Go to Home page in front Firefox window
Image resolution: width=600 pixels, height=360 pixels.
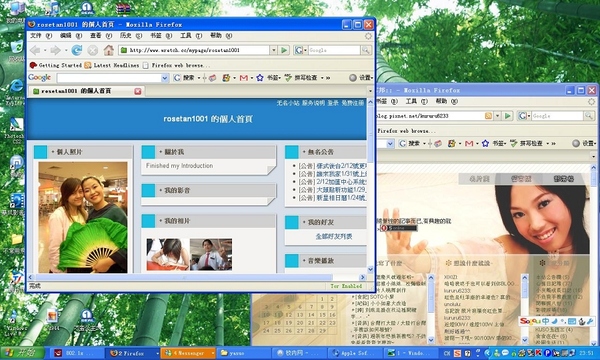pos(109,50)
